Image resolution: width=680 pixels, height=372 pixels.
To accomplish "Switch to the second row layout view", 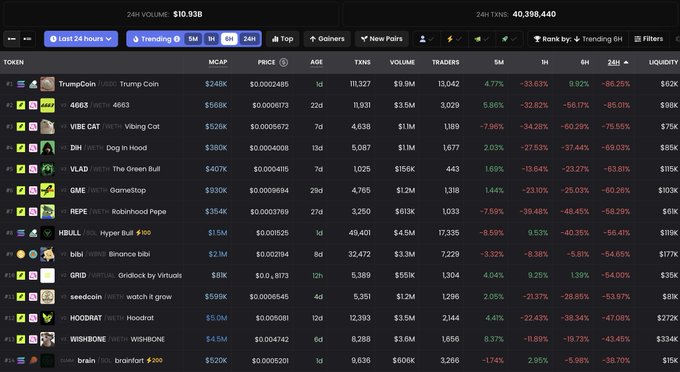I will [27, 39].
